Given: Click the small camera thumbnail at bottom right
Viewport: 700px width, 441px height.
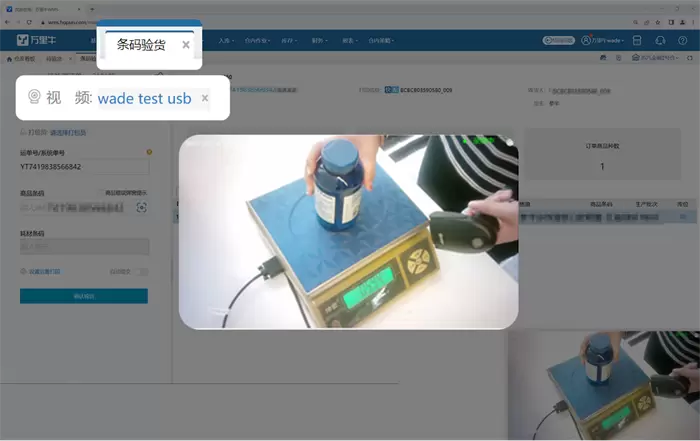Looking at the screenshot, I should pos(603,386).
